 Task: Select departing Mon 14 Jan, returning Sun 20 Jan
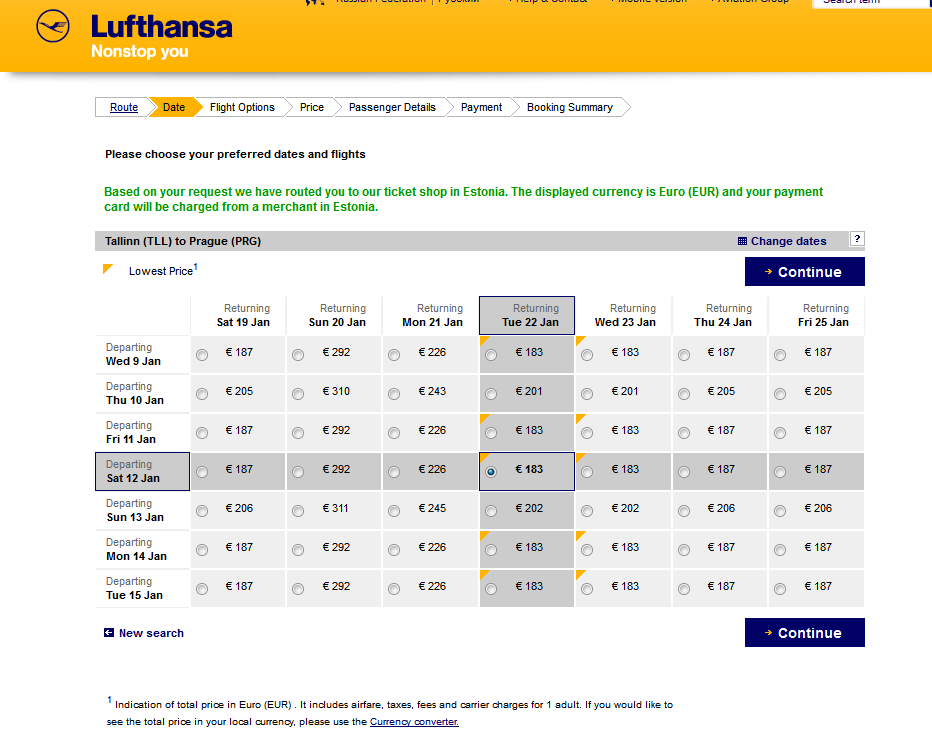[x=298, y=550]
